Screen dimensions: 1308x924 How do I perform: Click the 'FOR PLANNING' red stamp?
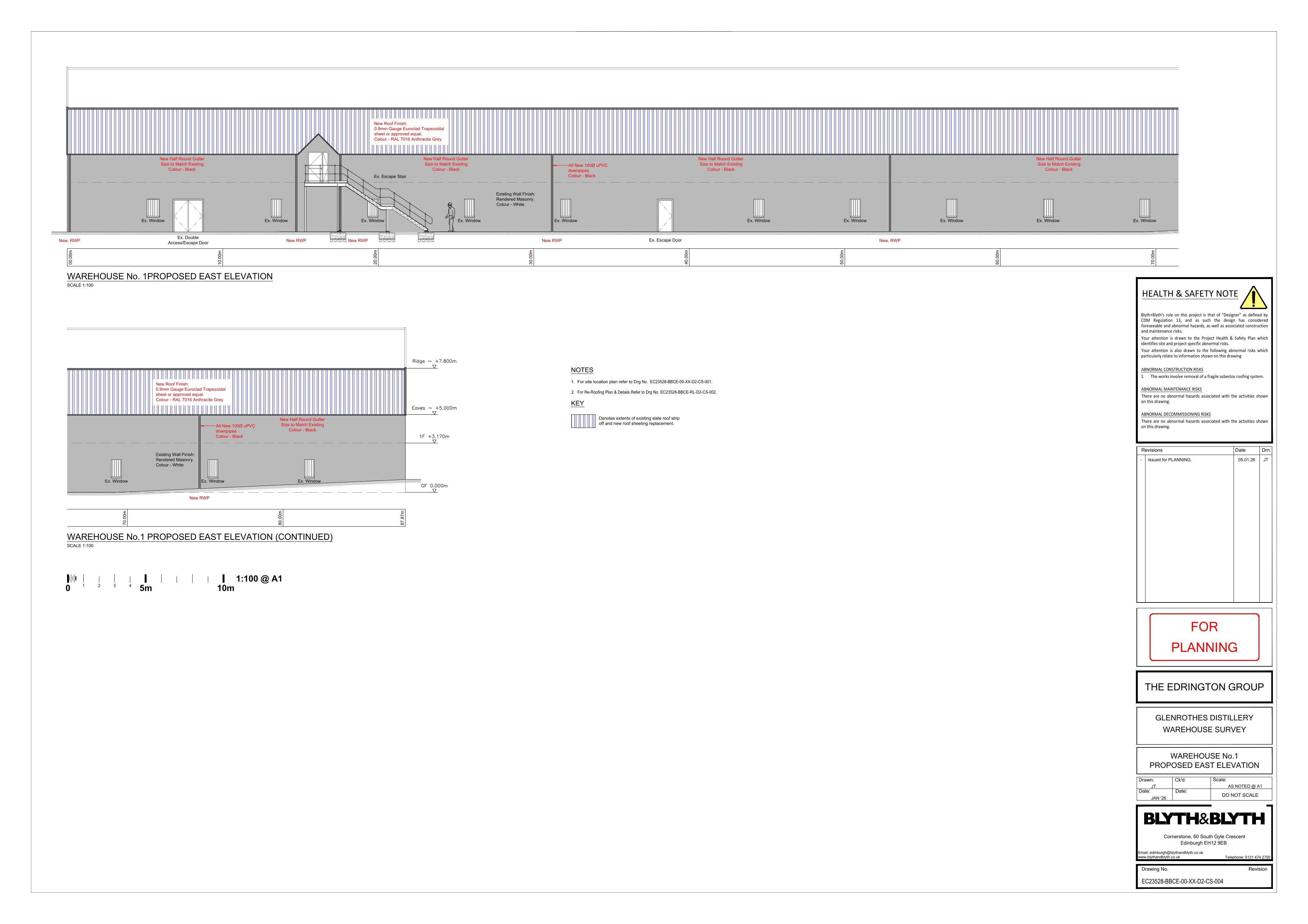click(x=1204, y=637)
